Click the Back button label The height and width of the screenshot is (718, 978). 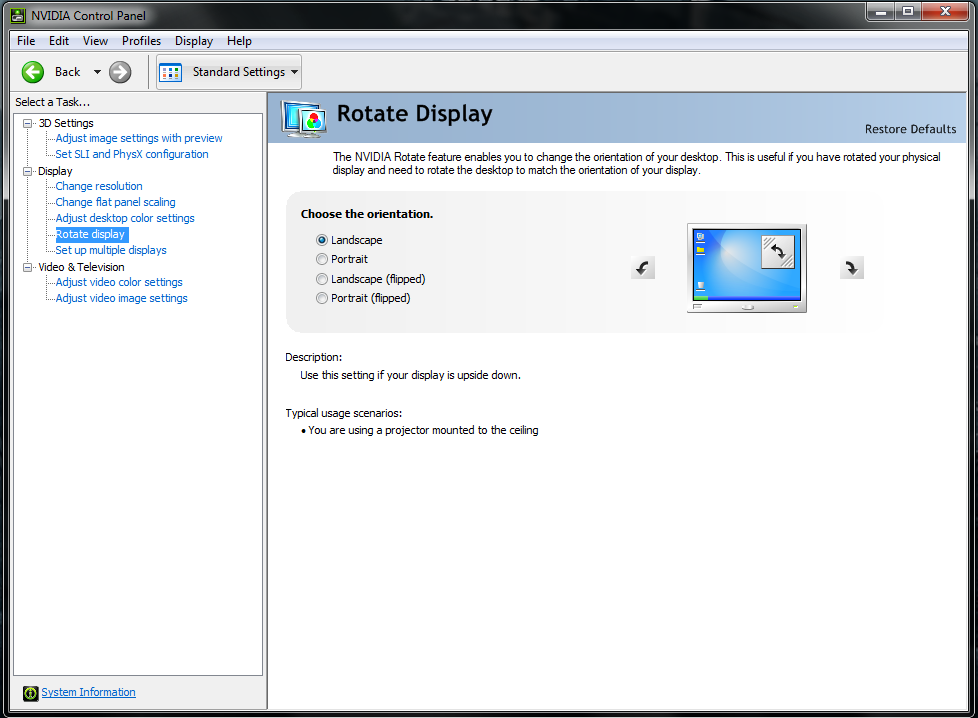pyautogui.click(x=67, y=72)
